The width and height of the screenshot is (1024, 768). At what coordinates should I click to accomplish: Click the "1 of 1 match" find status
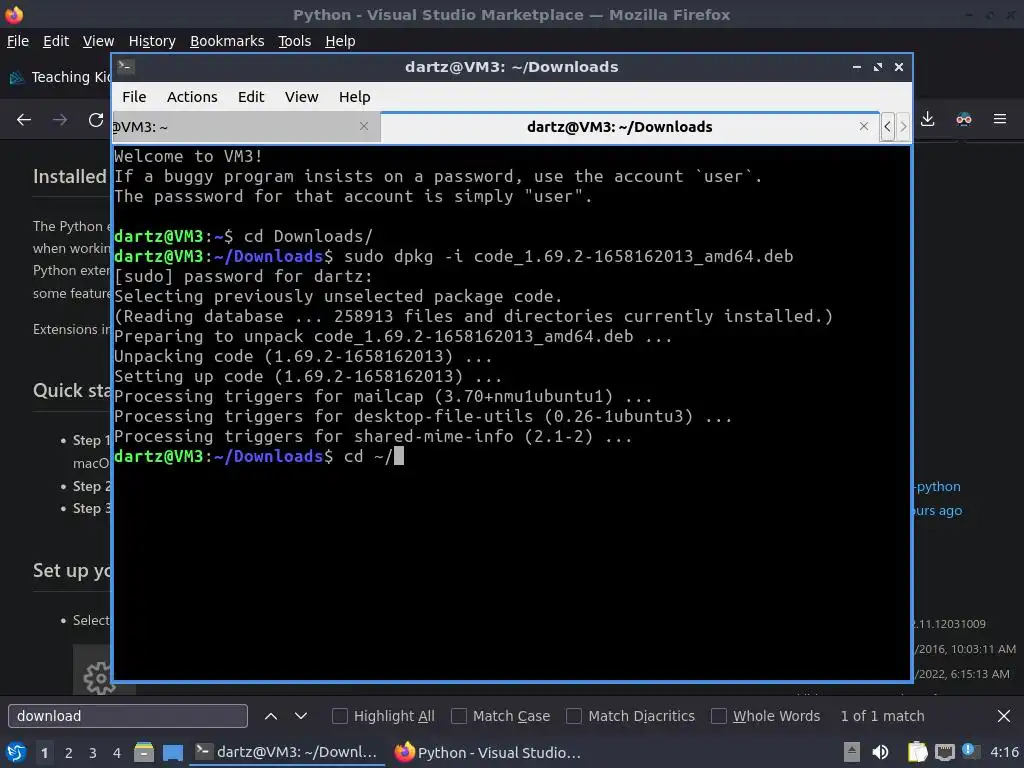point(882,716)
